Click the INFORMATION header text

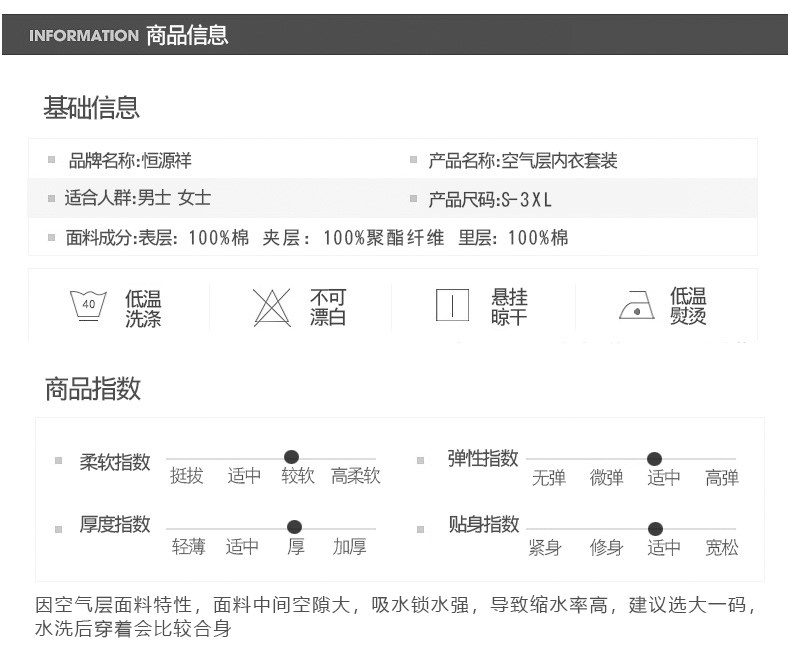coord(84,36)
